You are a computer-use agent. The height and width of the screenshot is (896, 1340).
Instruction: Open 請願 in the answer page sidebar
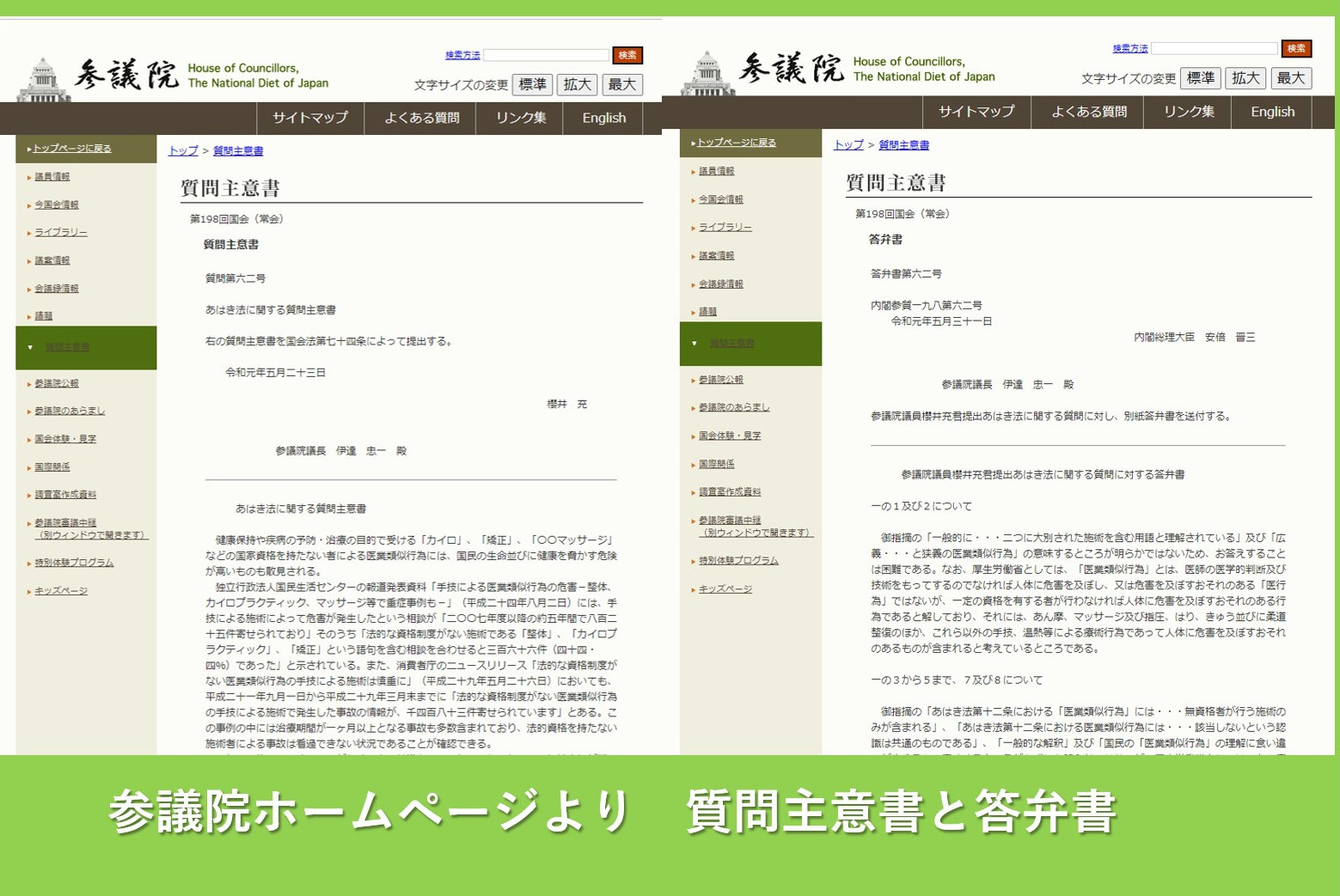708,311
